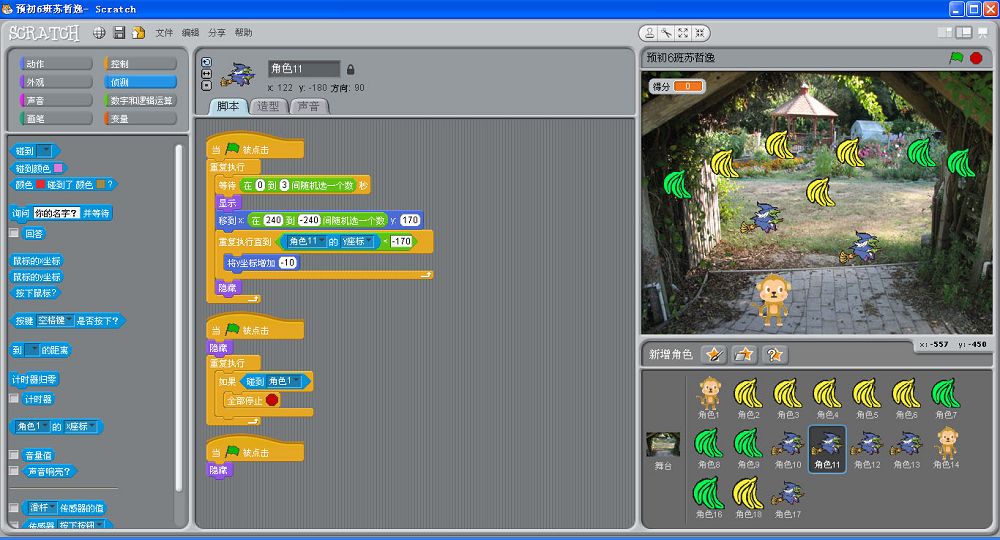Select sprite 角色17 witch thumbnail
This screenshot has height=540, width=1000.
788,498
